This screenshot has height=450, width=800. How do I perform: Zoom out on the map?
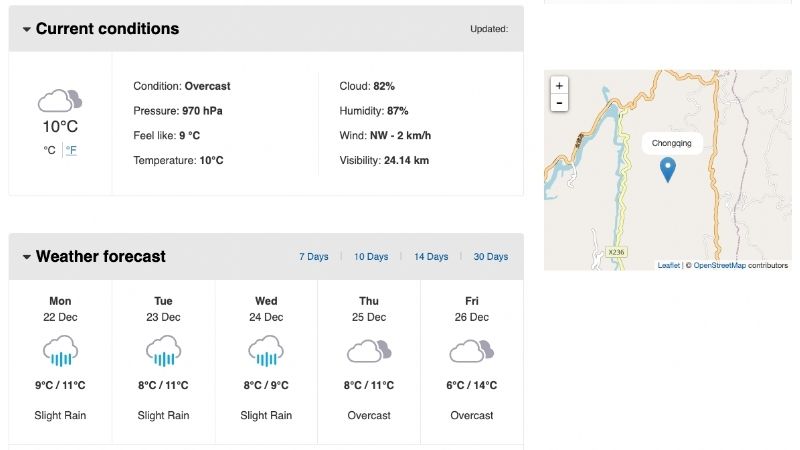559,103
